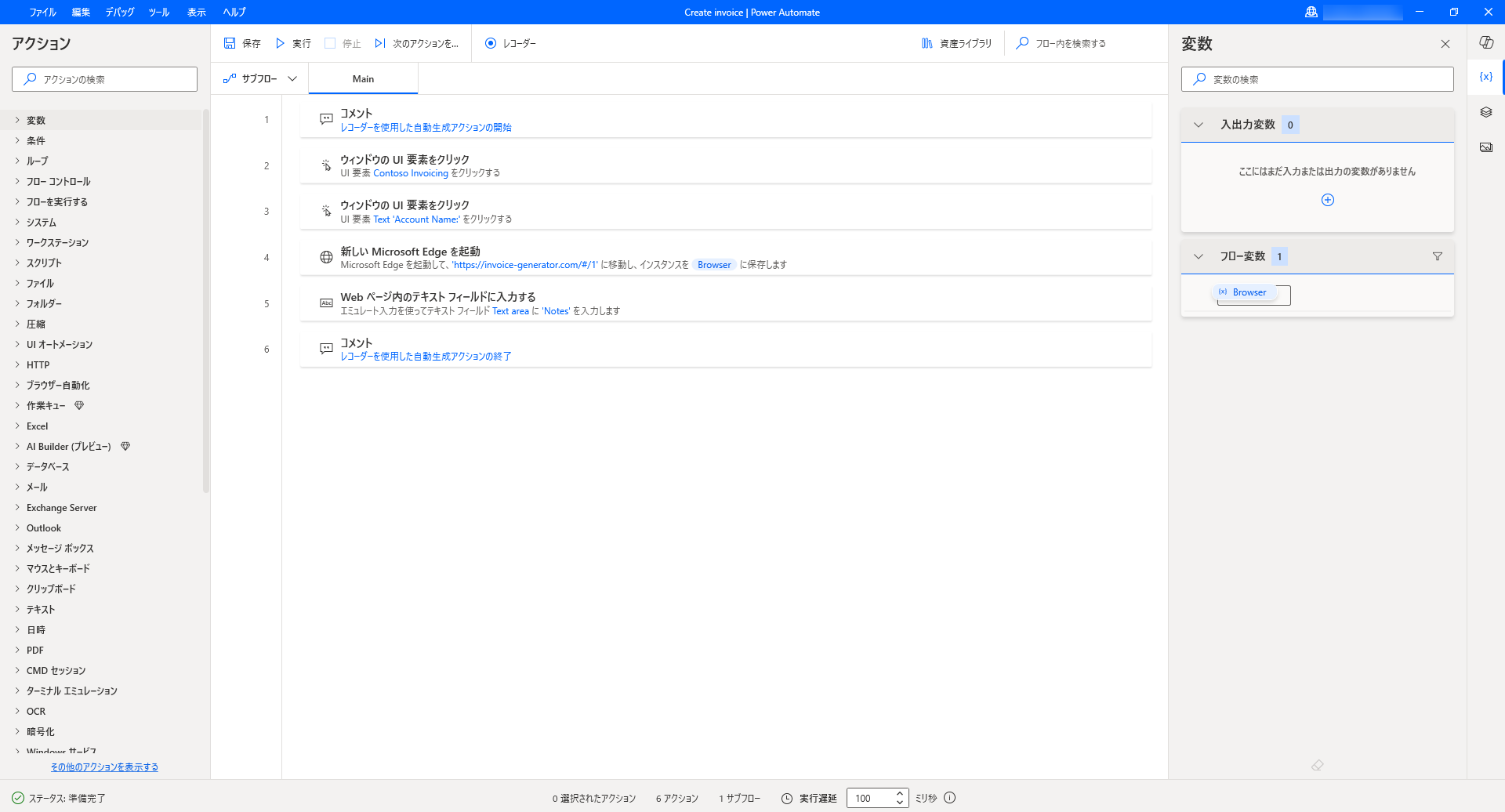1505x812 pixels.
Task: Open the Images sidebar icon
Action: (1485, 147)
